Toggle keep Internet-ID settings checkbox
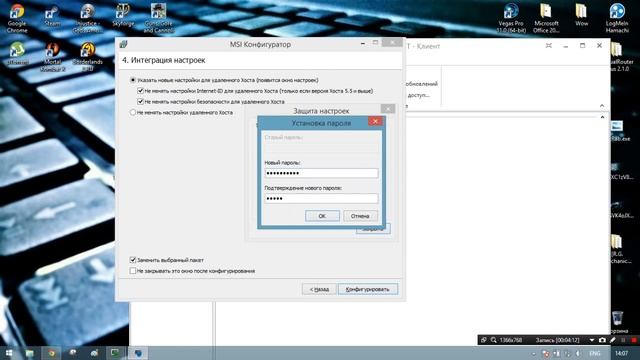 140,91
